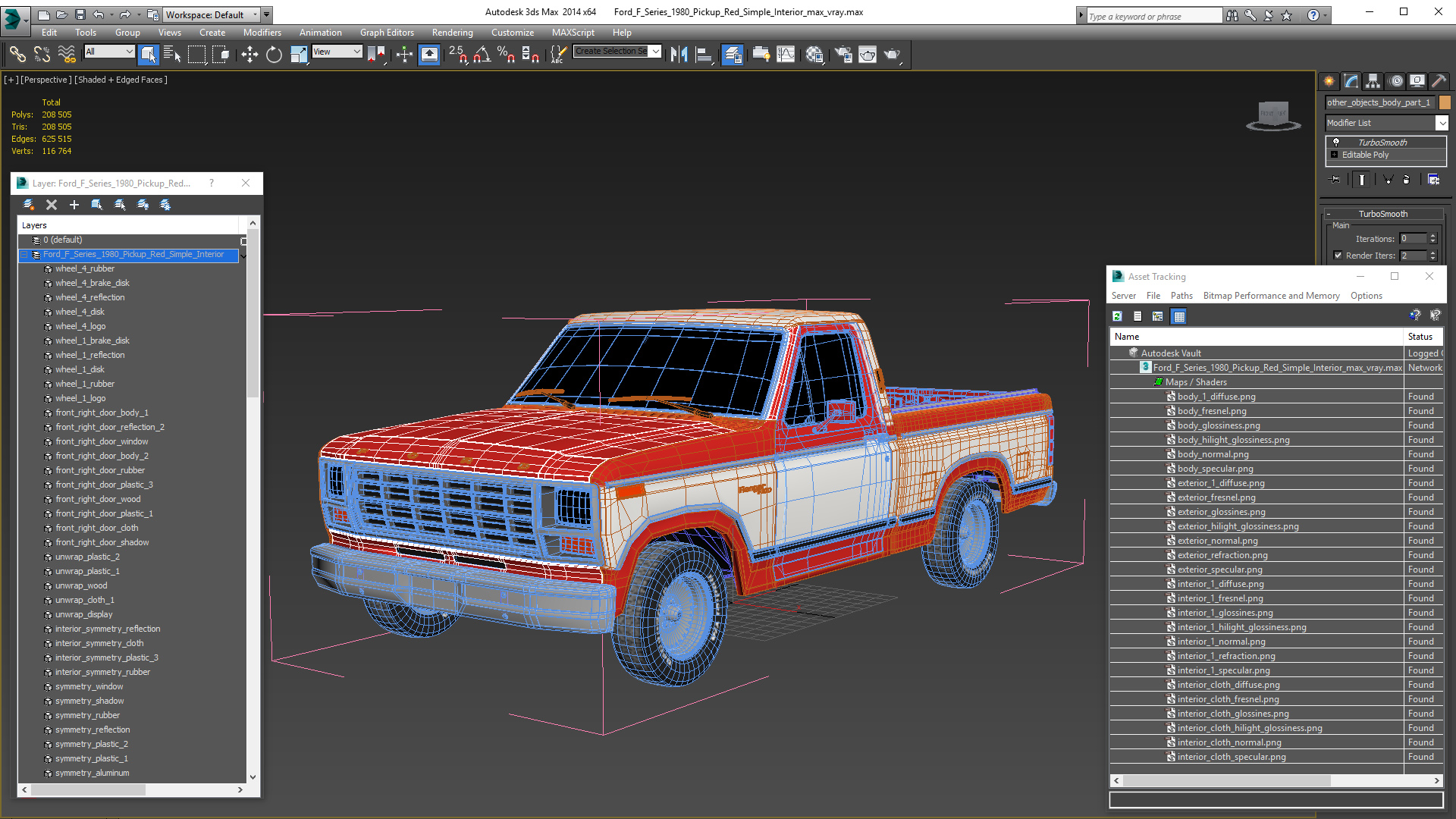The image size is (1456, 819).
Task: Open the Motion command panel tab
Action: tap(1396, 81)
